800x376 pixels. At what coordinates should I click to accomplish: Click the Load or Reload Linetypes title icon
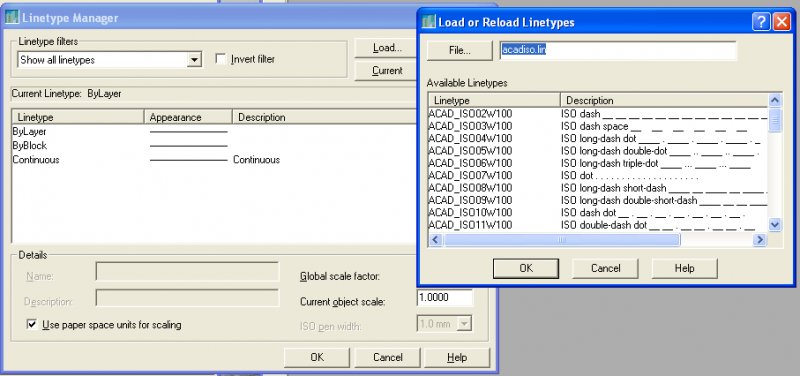coord(429,22)
